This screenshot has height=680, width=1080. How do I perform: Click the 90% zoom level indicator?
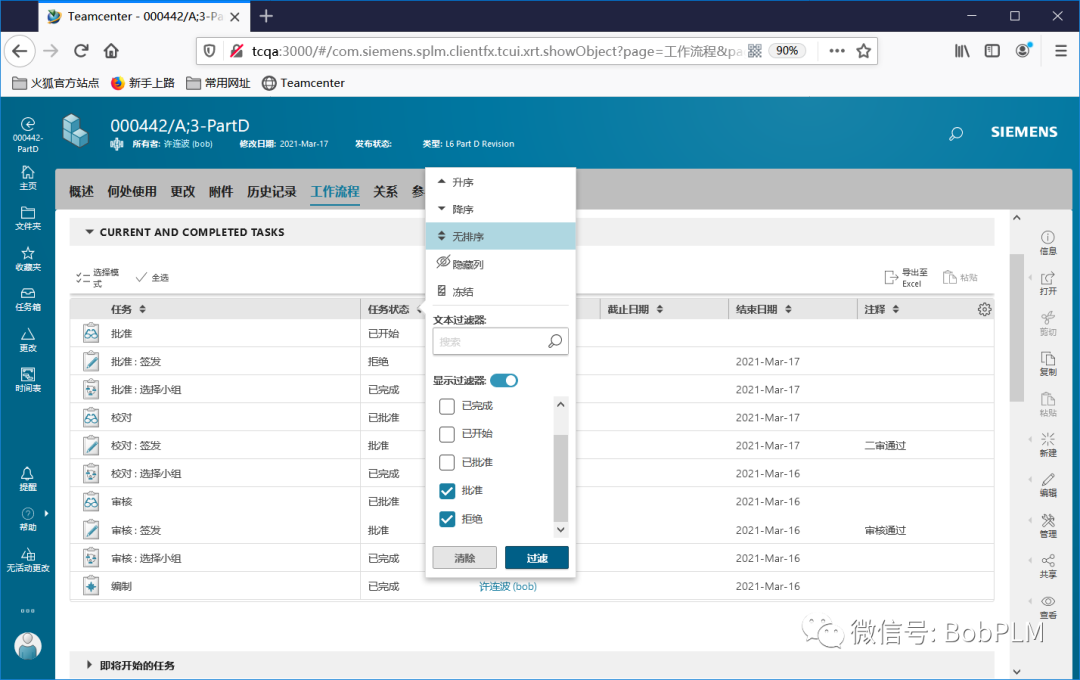pyautogui.click(x=787, y=50)
